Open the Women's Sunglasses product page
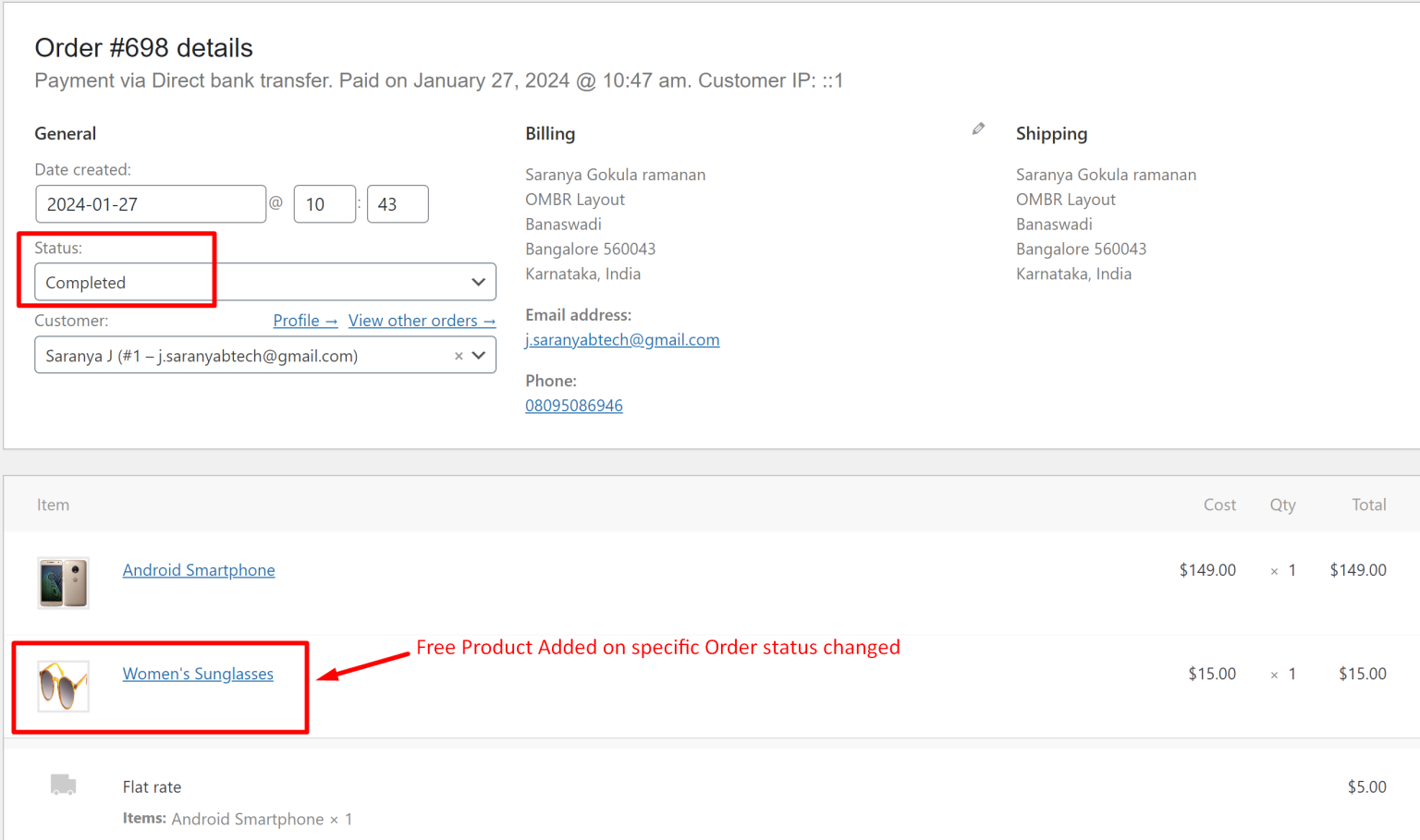This screenshot has height=840, width=1420. coord(198,674)
